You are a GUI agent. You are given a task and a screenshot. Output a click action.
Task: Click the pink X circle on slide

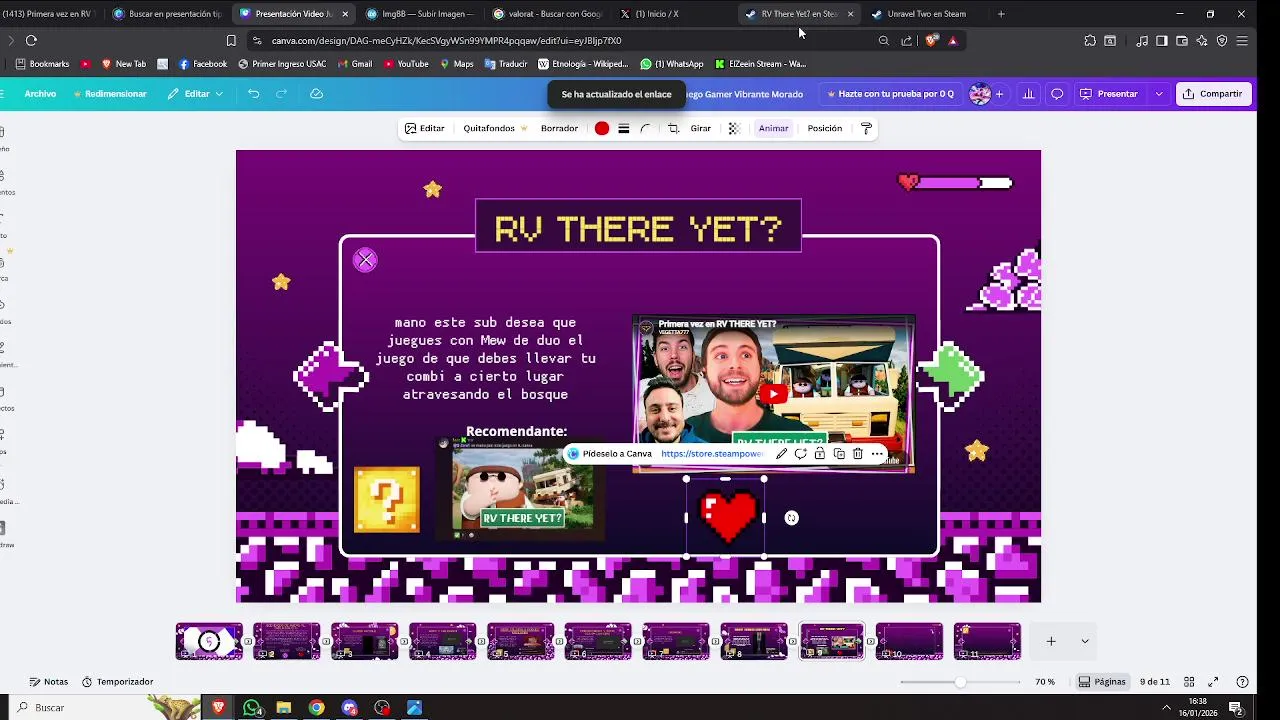[365, 261]
